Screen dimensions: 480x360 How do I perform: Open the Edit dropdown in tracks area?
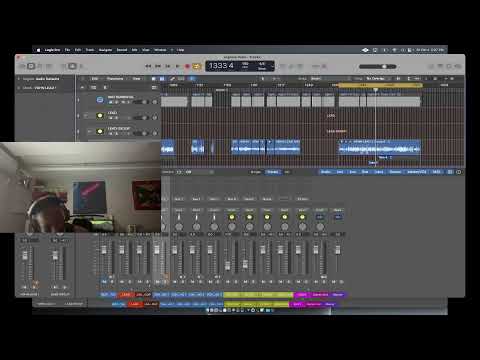95,79
